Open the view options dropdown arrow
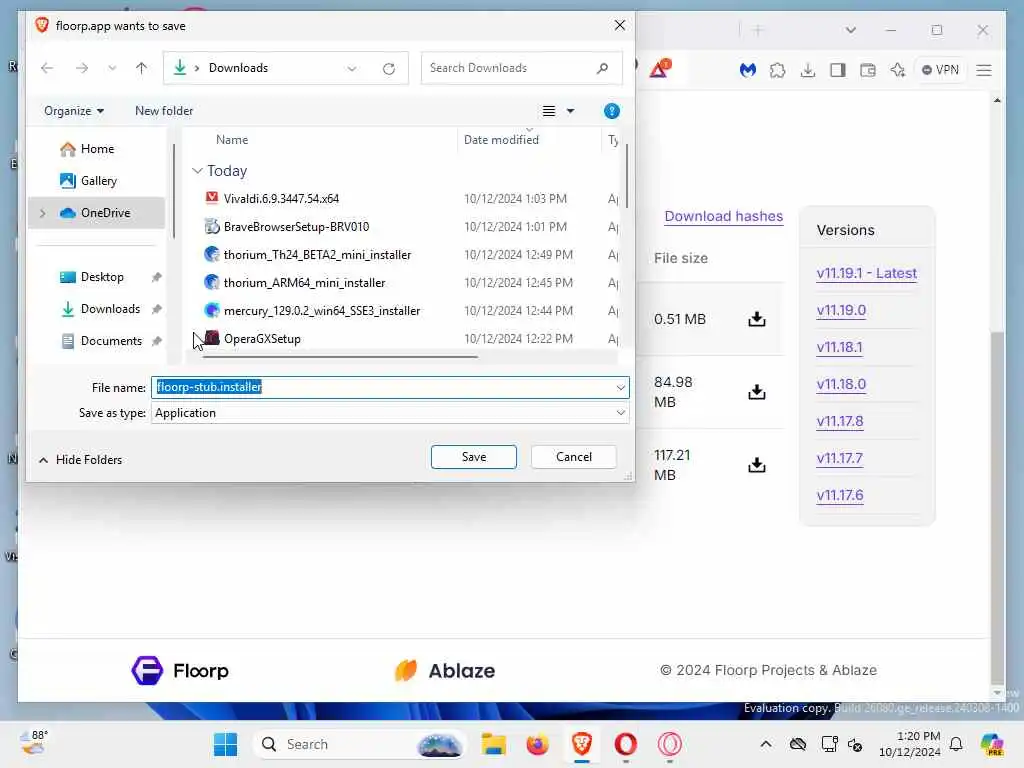Screen dimensions: 1024x768 [x=570, y=111]
